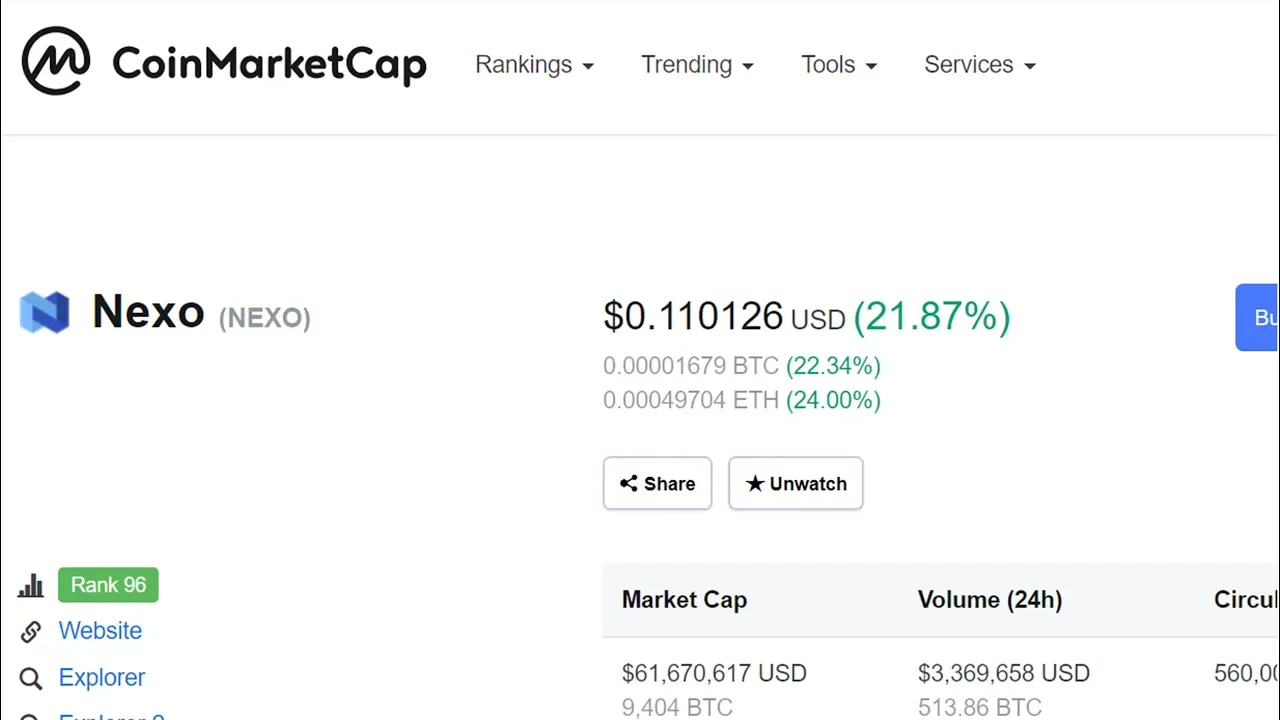1280x720 pixels.
Task: Click the bar chart rank icon
Action: 31,586
